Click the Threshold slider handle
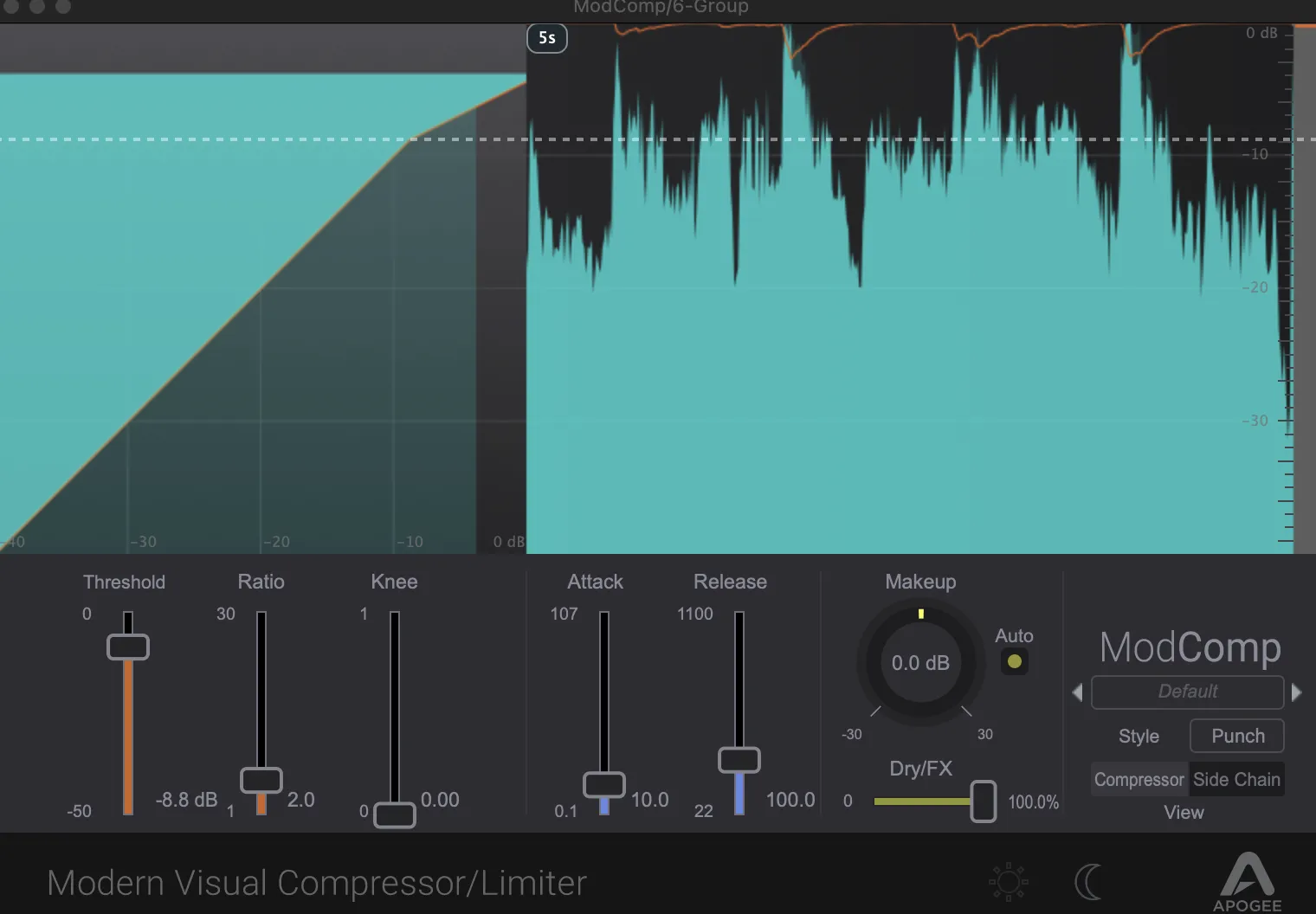Screen dimensions: 1316x914 coord(128,647)
